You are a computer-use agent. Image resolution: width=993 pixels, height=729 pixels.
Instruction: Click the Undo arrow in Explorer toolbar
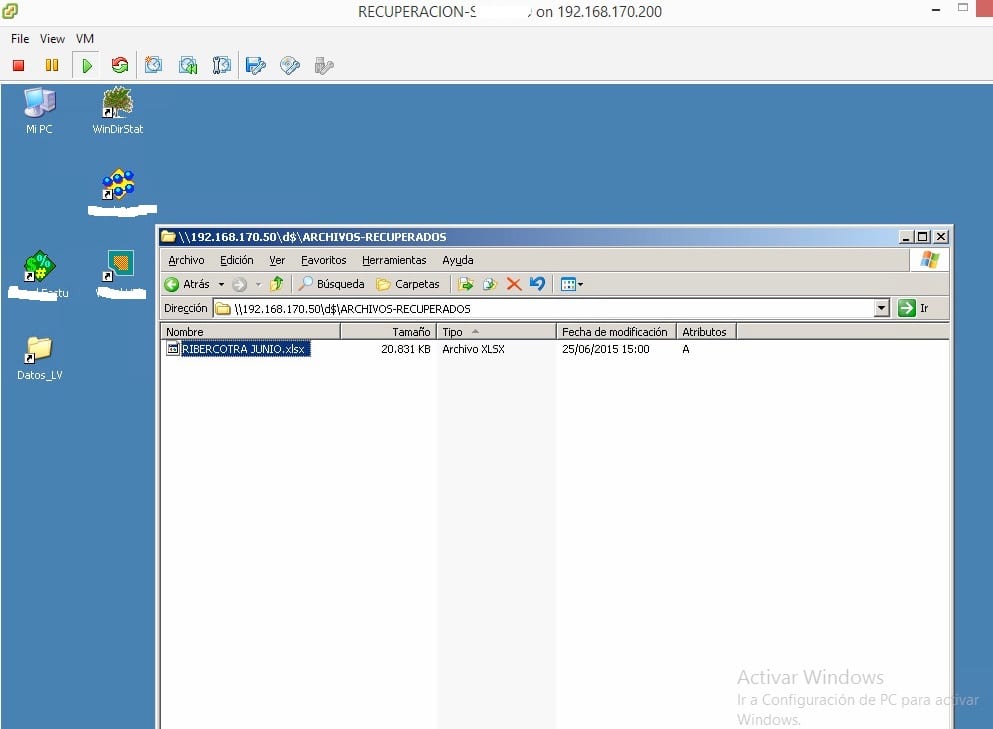coord(537,284)
